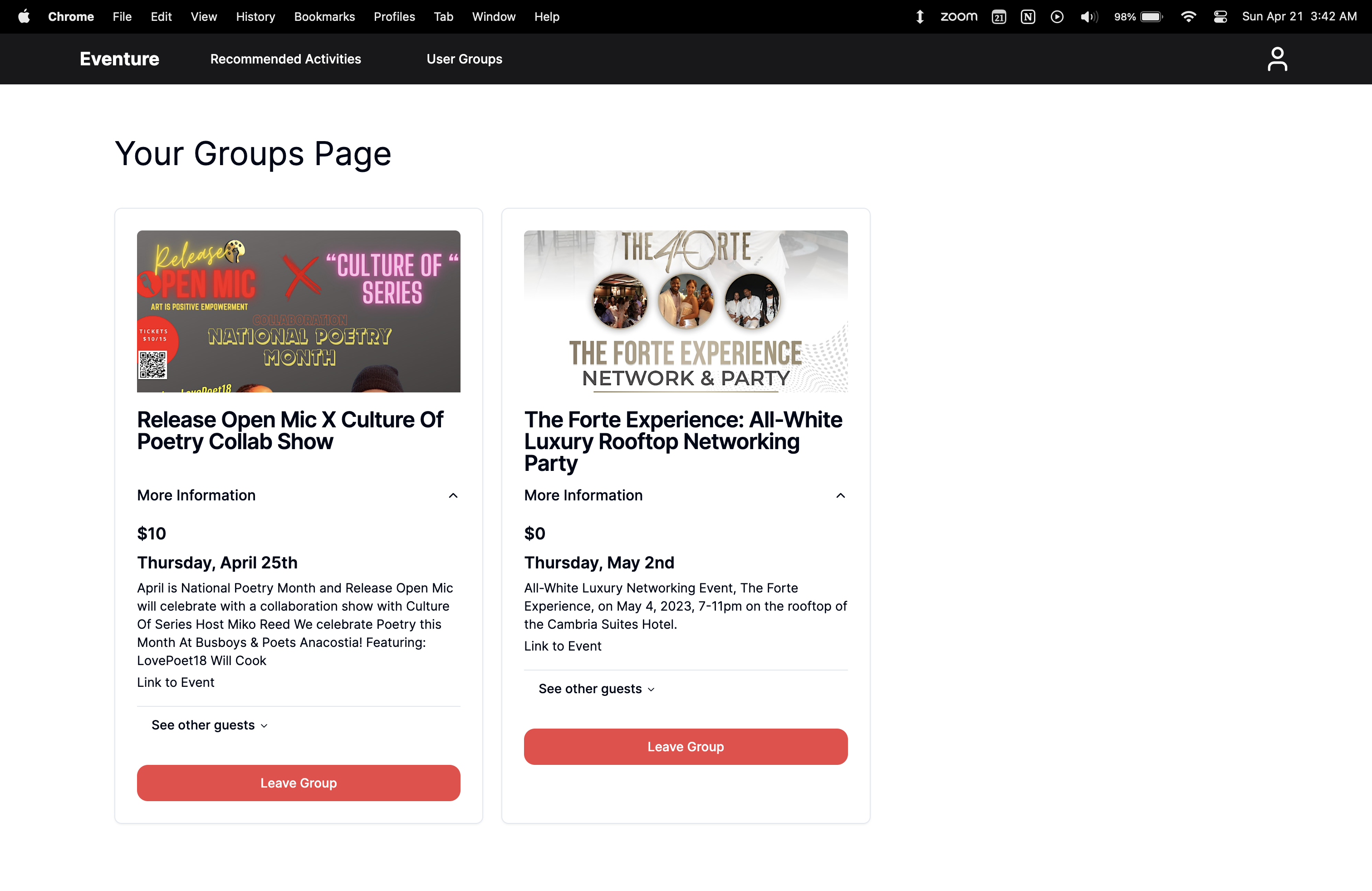Open the User Groups nav item

[464, 59]
